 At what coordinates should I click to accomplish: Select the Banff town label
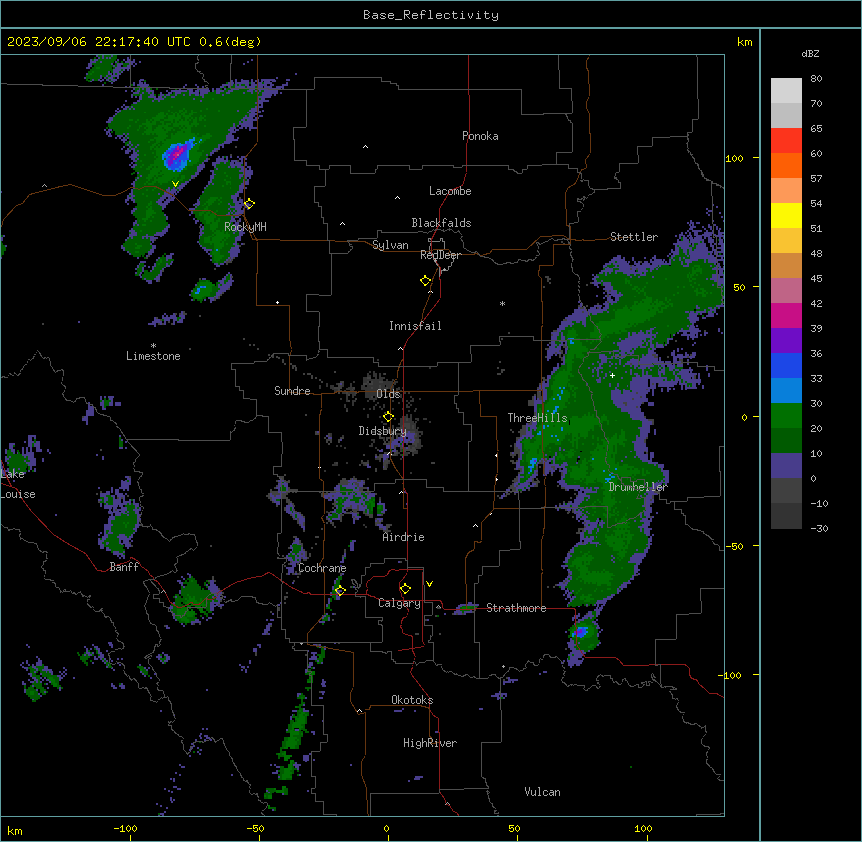tap(124, 567)
